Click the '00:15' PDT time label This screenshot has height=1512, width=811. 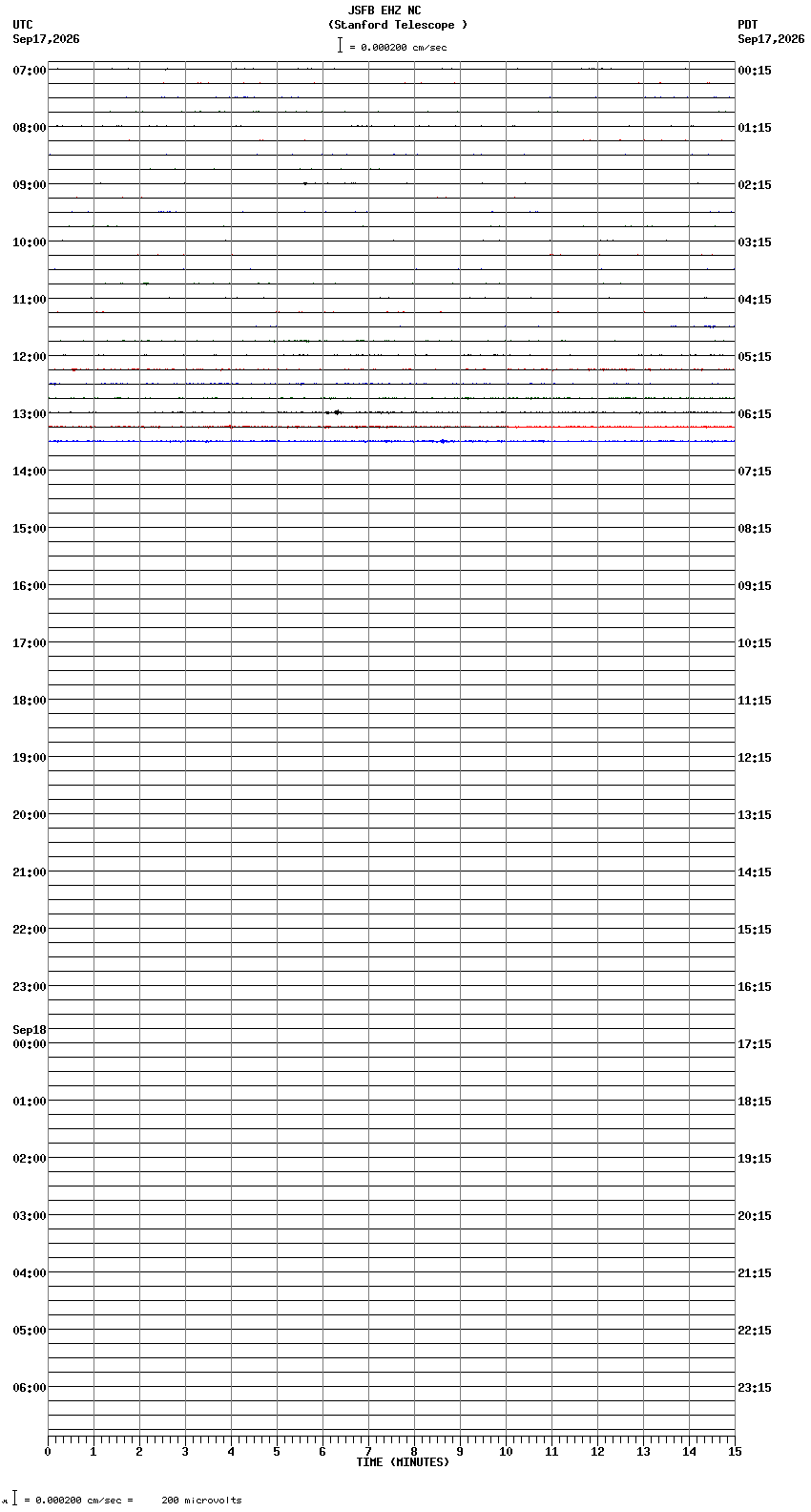755,71
